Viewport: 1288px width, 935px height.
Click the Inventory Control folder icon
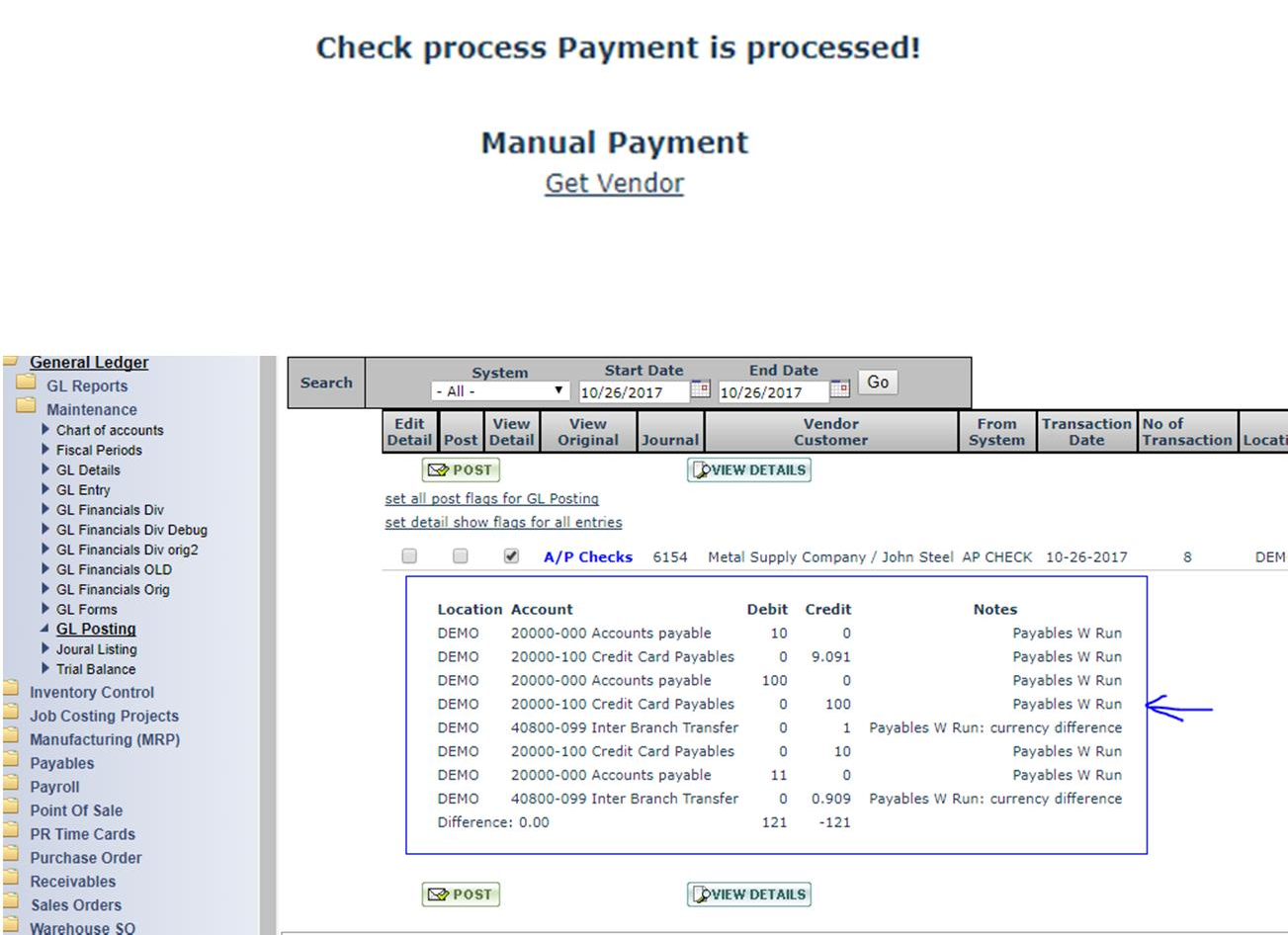click(11, 691)
